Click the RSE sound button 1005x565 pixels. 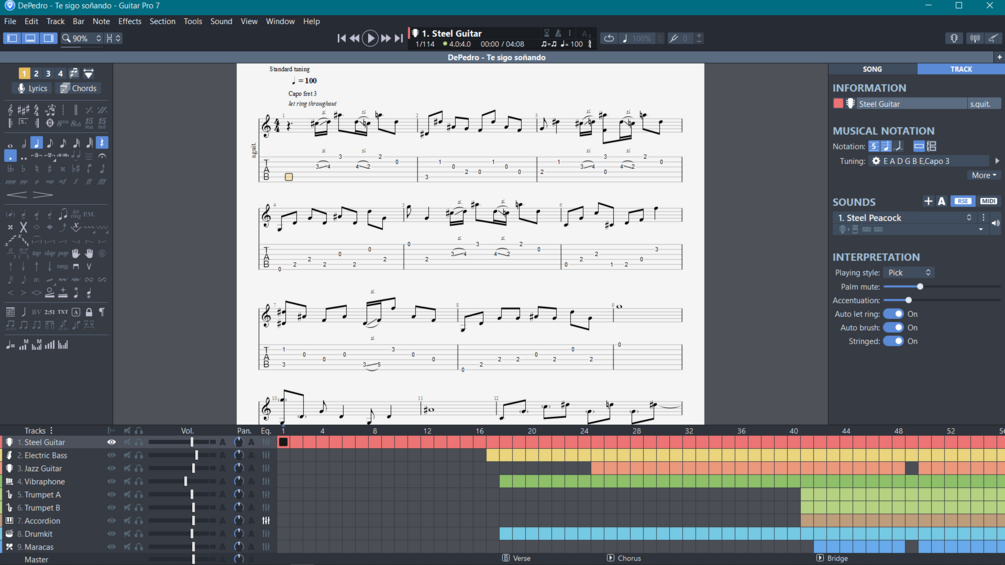[963, 201]
